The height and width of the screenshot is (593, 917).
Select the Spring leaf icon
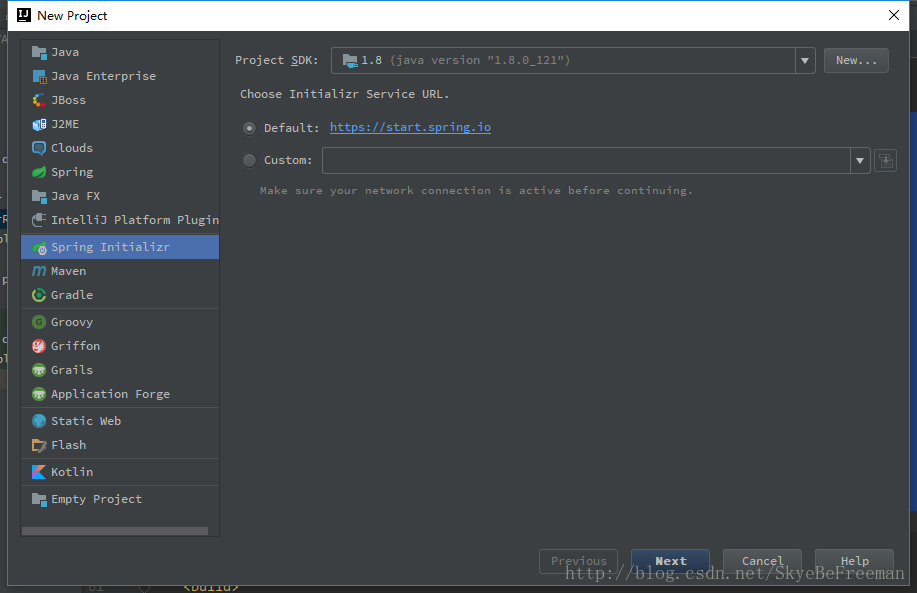pos(39,172)
